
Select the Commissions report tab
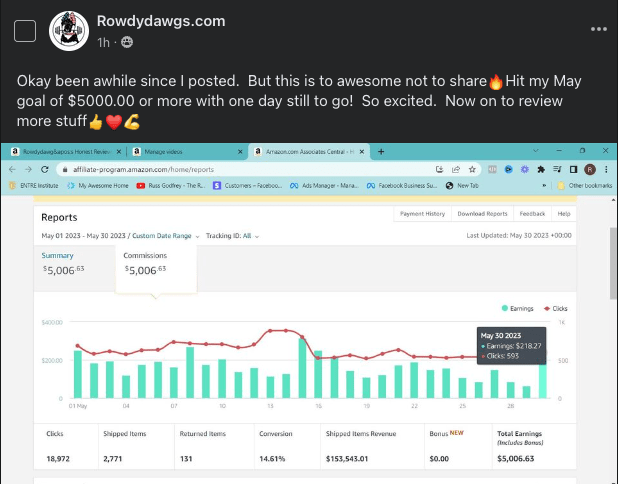tap(156, 268)
